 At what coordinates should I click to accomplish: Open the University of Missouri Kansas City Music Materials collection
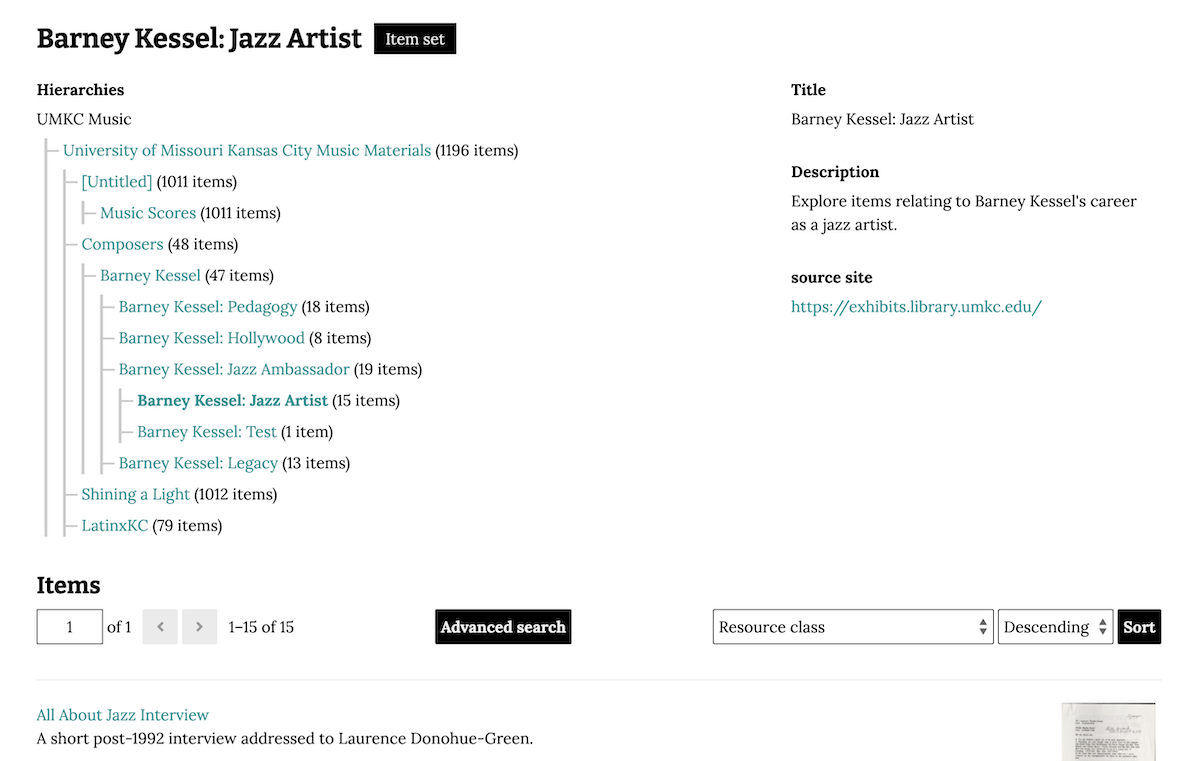coord(246,150)
